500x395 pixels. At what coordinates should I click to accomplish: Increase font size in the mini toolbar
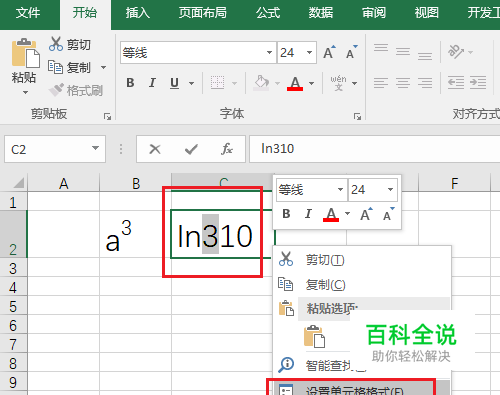tap(366, 214)
